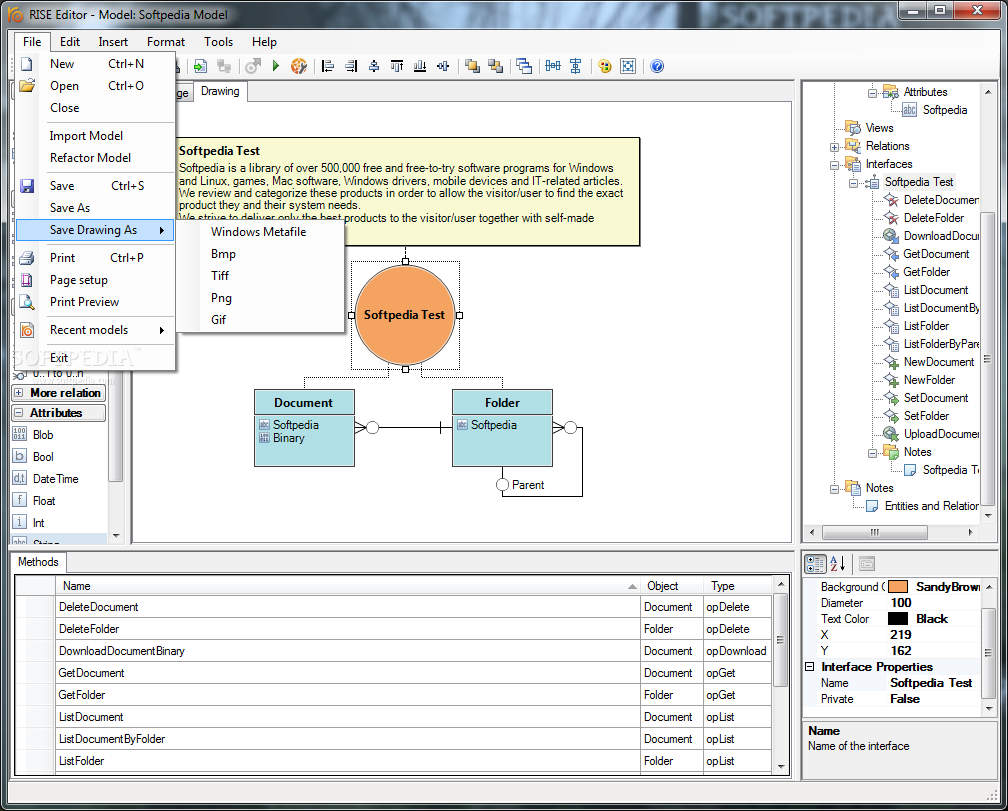Sort methods by Name column header
1008x811 pixels.
tap(348, 586)
